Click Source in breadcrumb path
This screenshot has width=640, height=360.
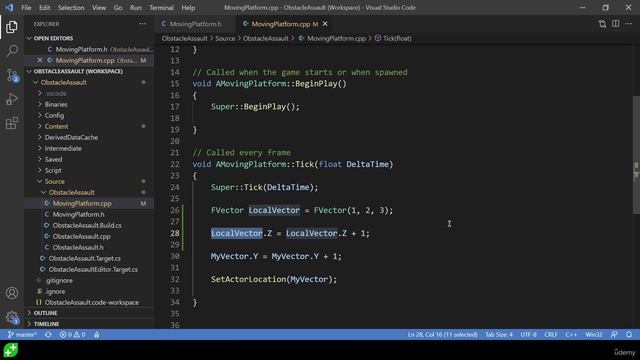click(x=225, y=38)
